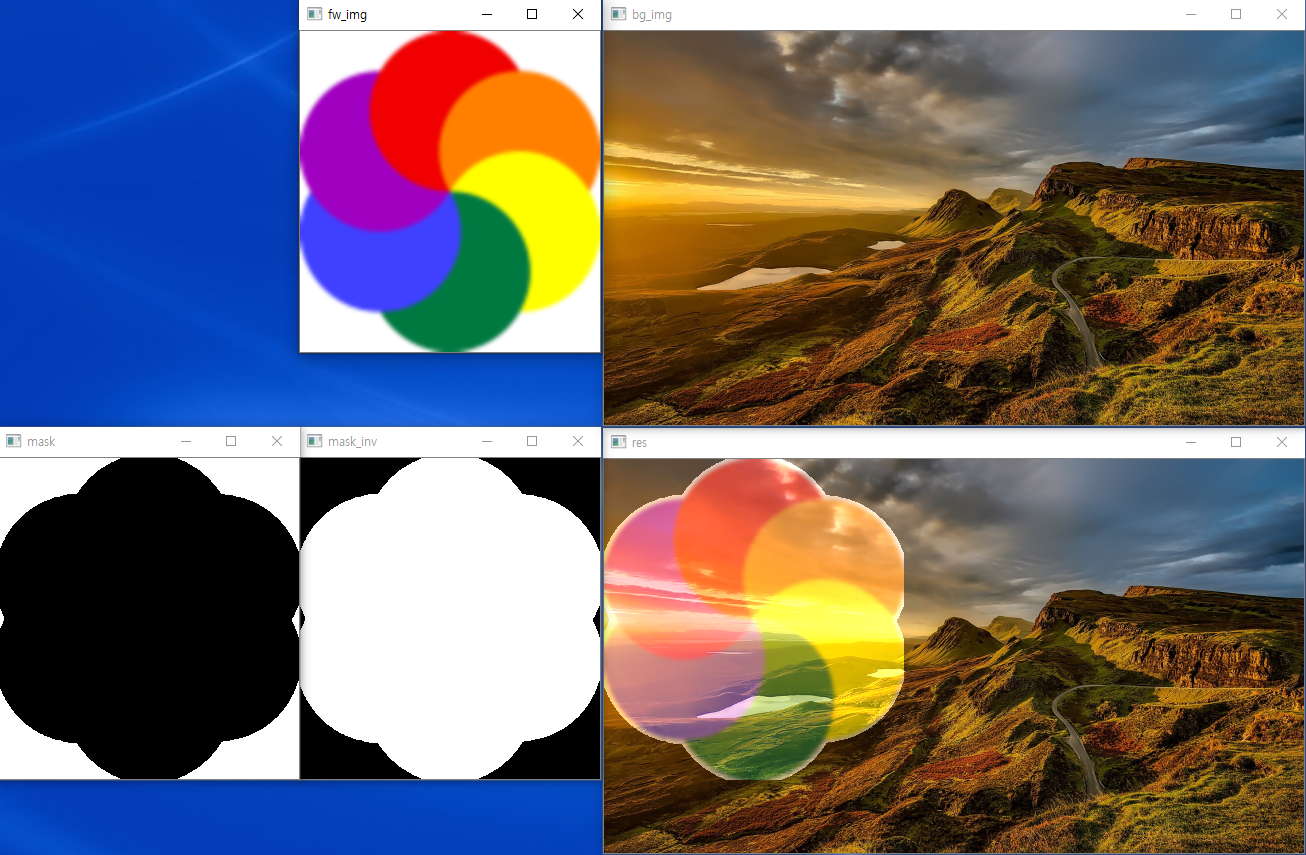Minimize the fw_img window

[x=486, y=14]
